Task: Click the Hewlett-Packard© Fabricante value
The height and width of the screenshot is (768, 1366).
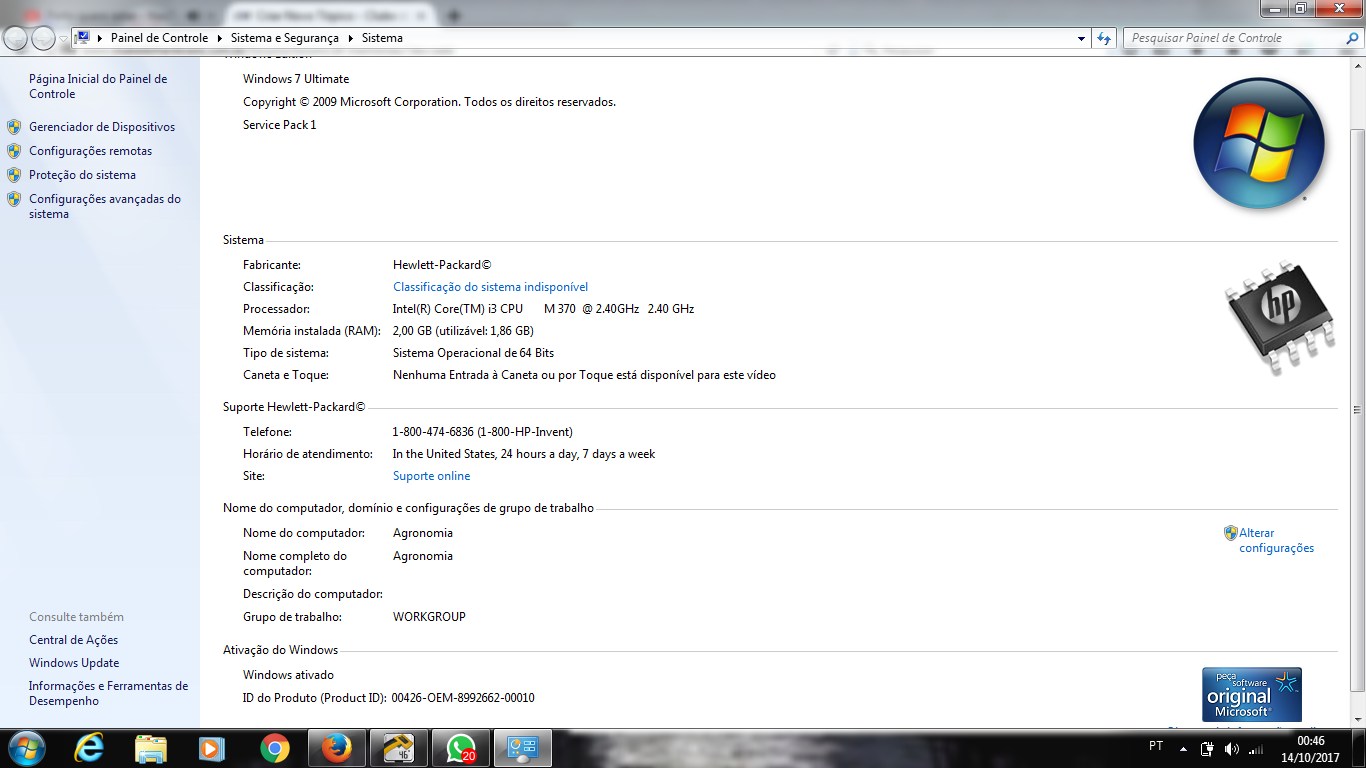Action: pos(442,265)
